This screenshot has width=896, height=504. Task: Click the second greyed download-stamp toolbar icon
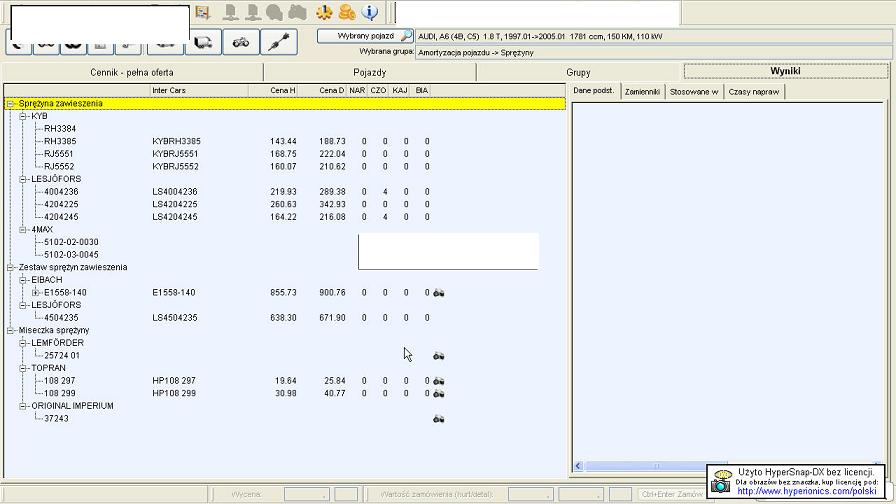tap(253, 11)
